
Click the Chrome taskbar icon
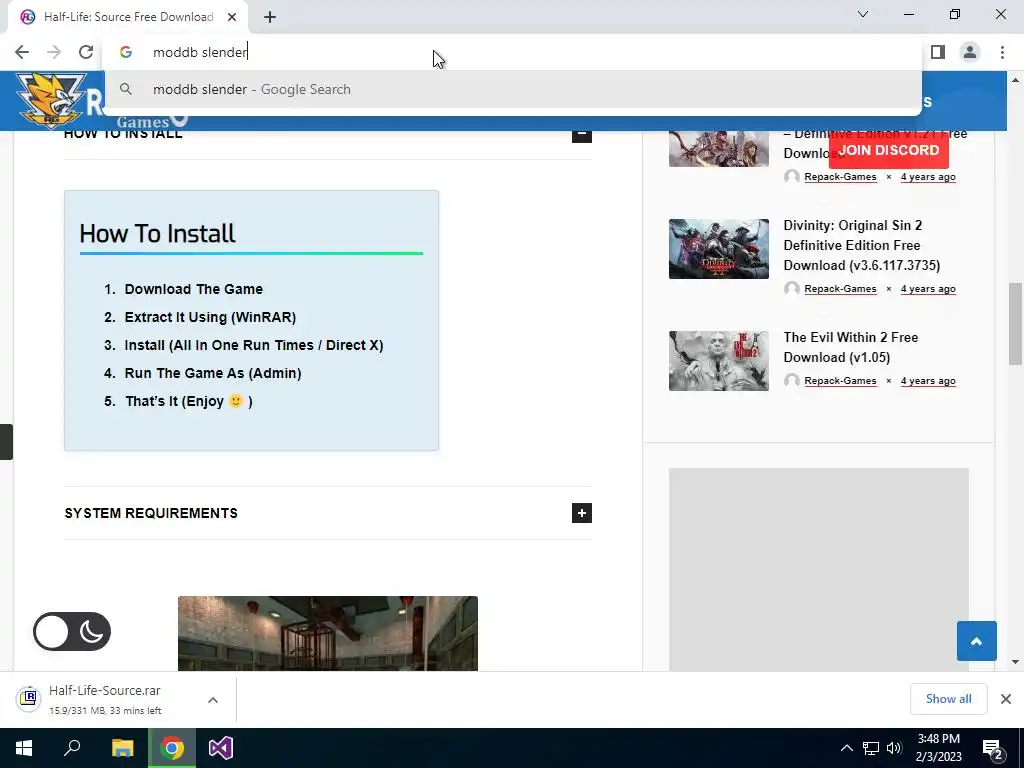click(172, 748)
